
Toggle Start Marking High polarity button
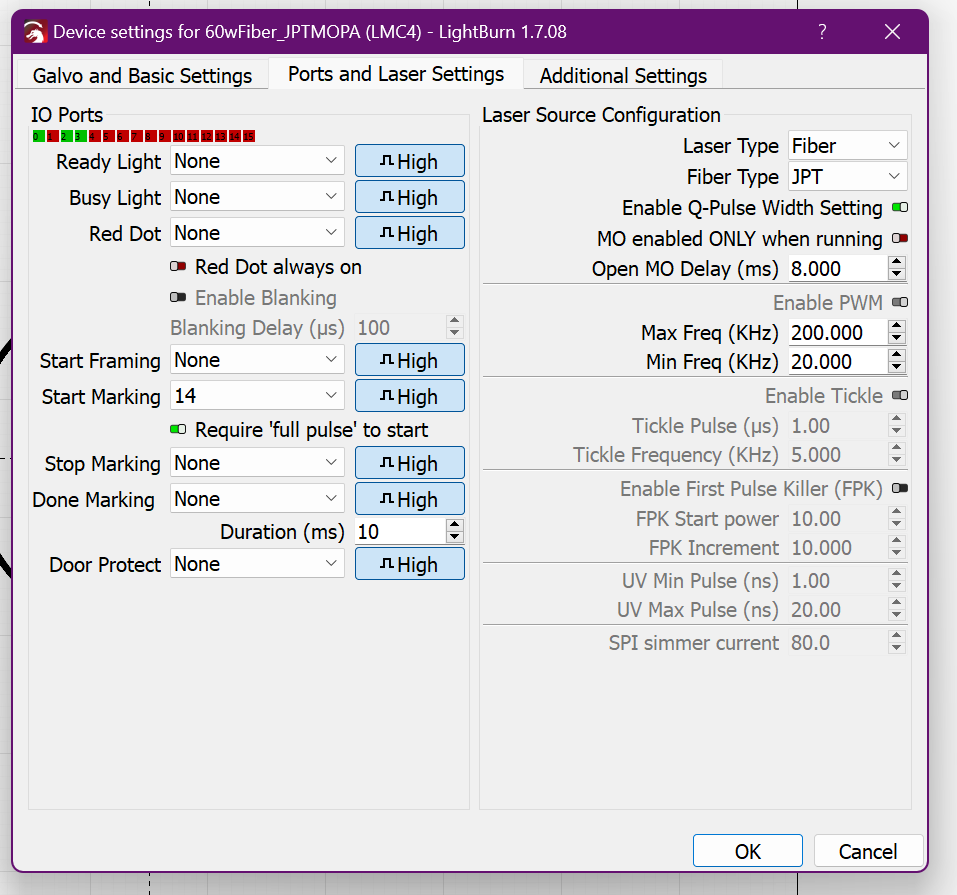tap(410, 396)
